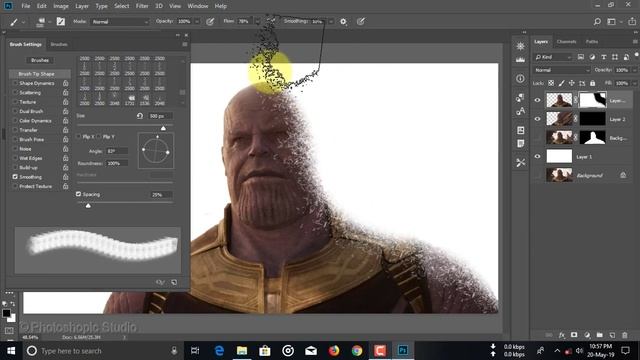Enable Dual Brush checkbox
The height and width of the screenshot is (360, 640).
[x=15, y=111]
